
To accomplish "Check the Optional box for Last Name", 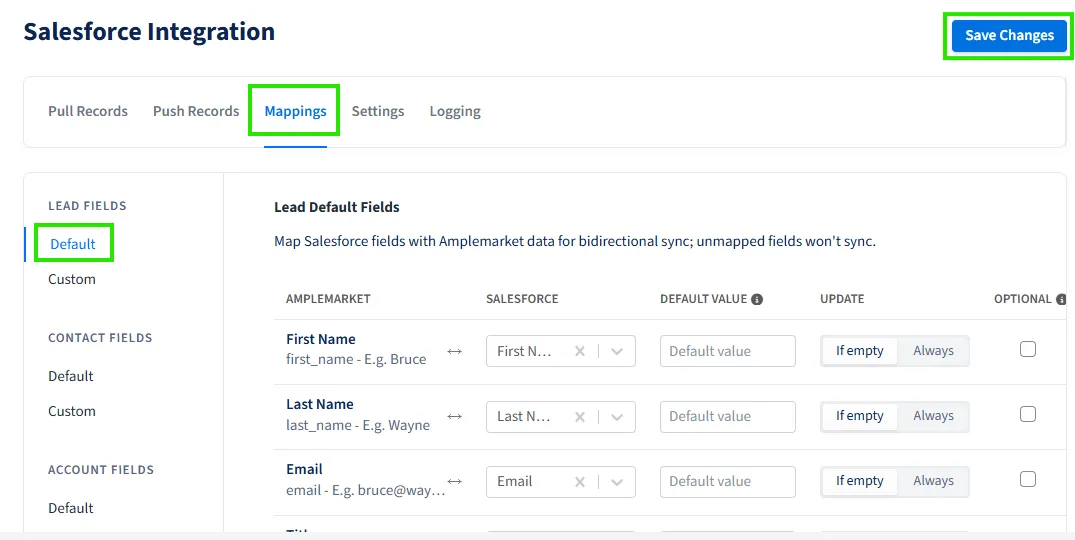I will pos(1028,414).
